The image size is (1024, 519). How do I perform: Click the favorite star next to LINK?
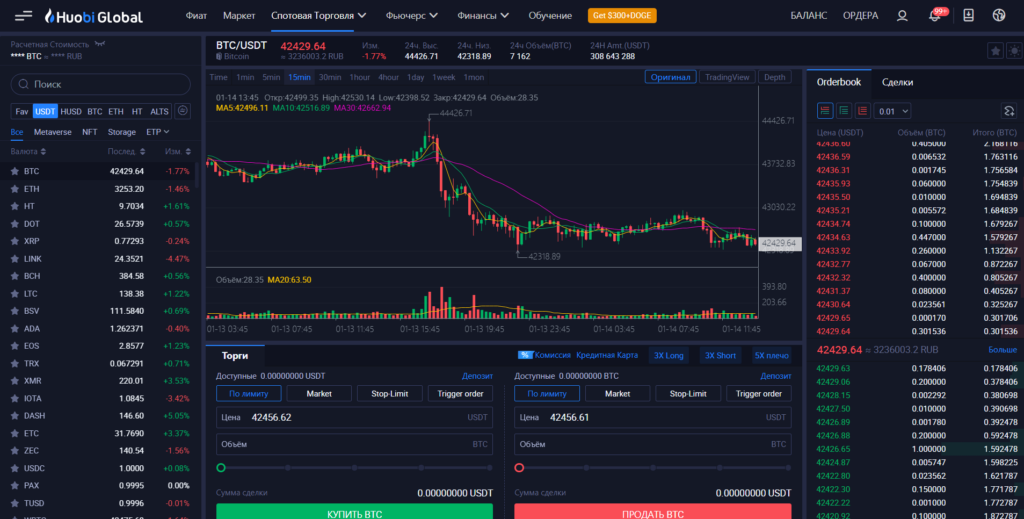14,259
